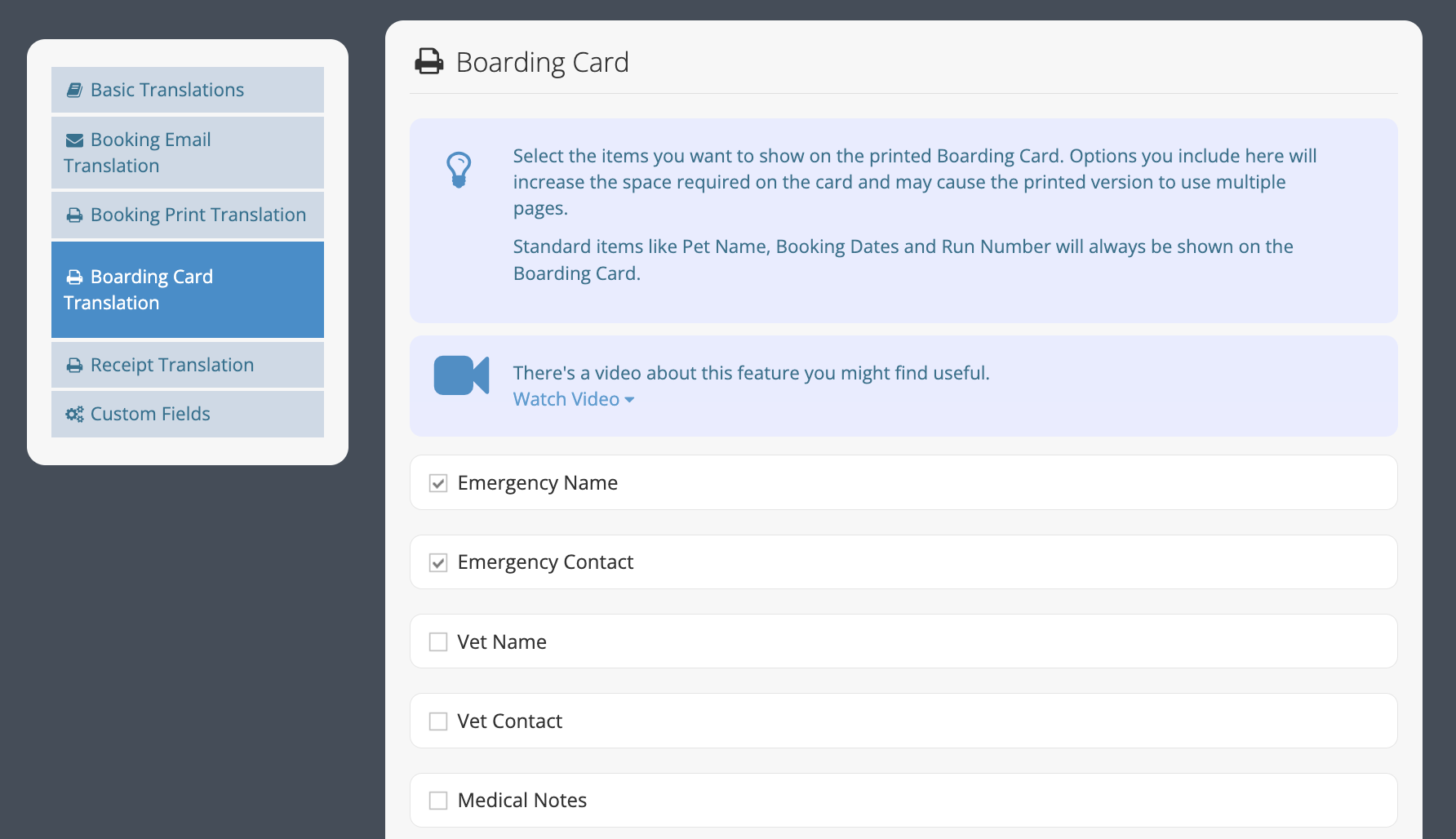This screenshot has width=1456, height=839.
Task: Open the Basic Translations menu item
Action: tap(188, 90)
